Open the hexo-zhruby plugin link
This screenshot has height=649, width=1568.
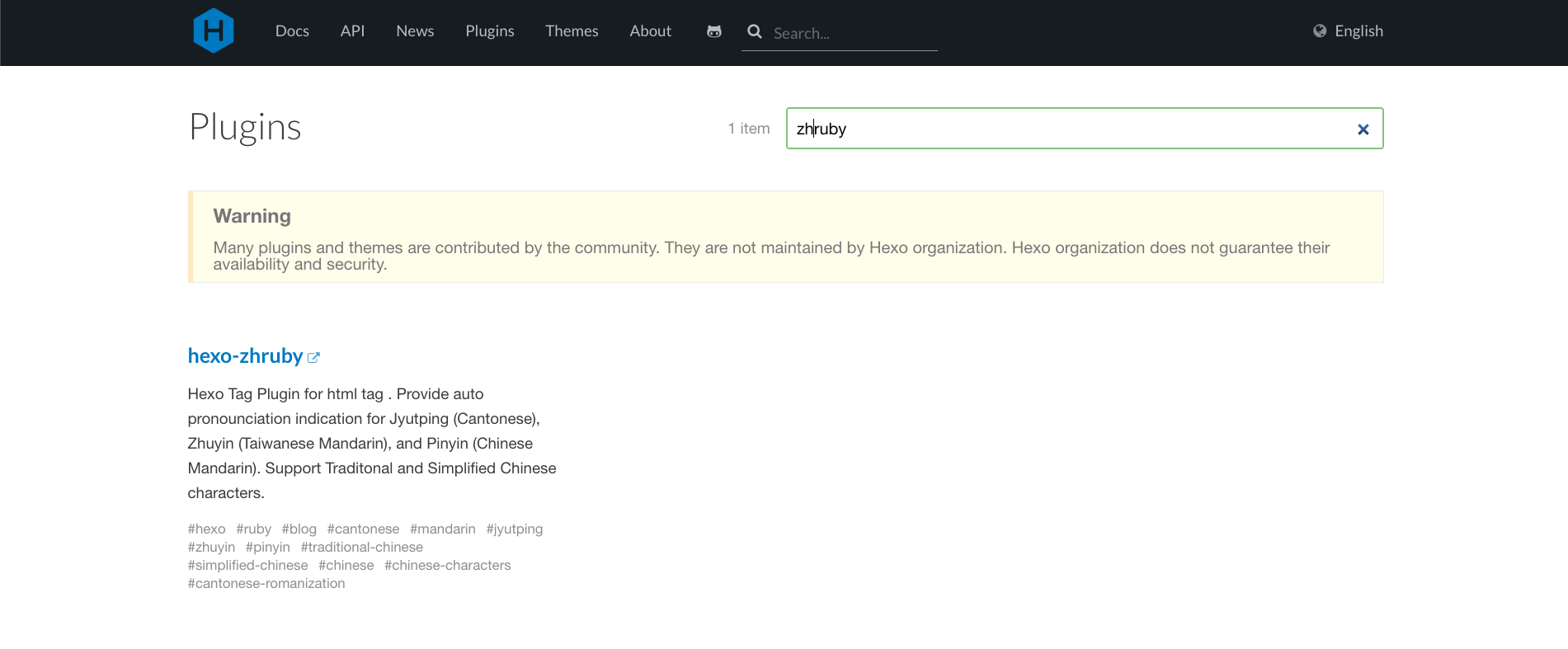[245, 356]
